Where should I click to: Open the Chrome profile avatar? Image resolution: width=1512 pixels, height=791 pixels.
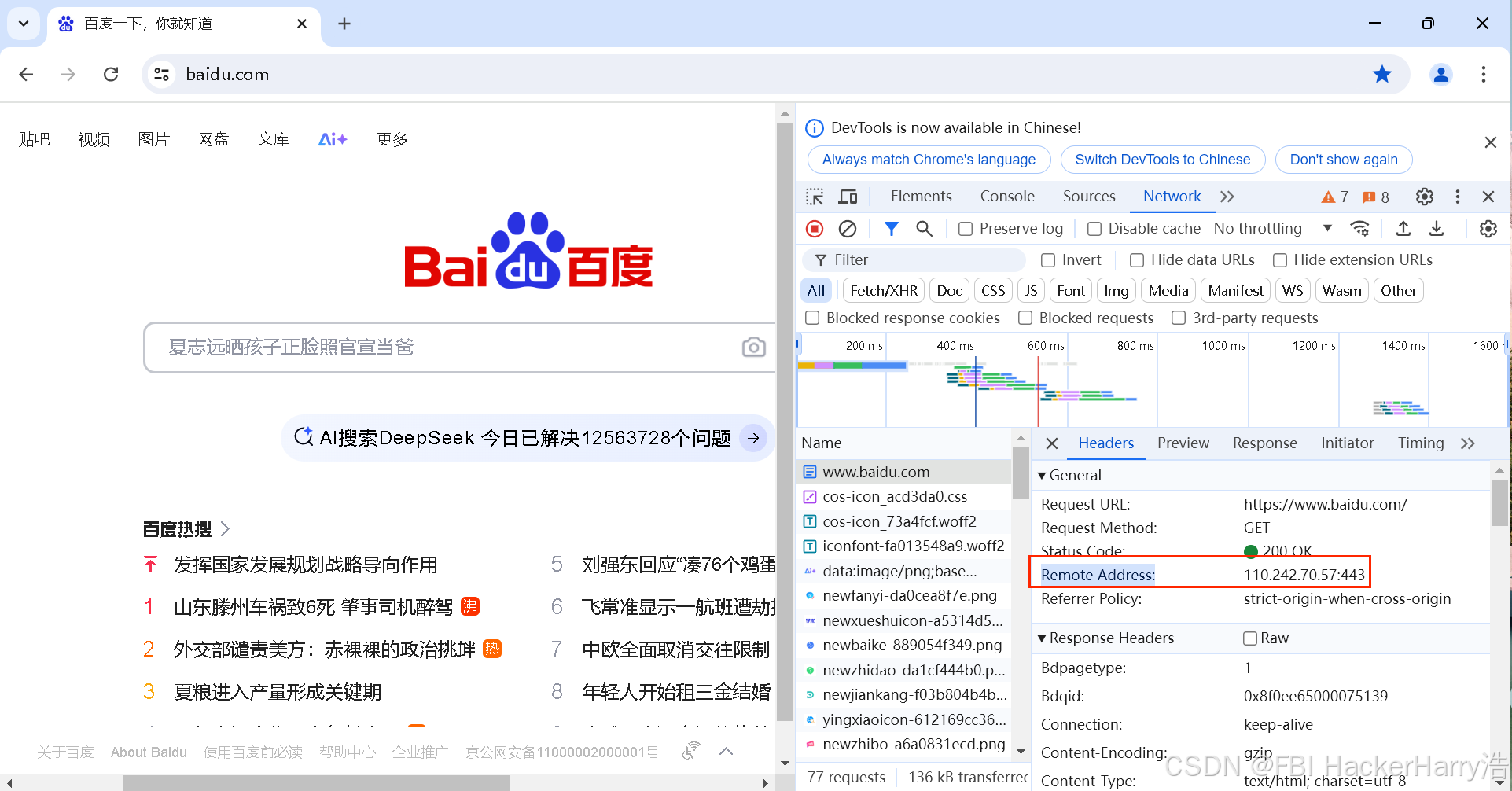[1441, 74]
